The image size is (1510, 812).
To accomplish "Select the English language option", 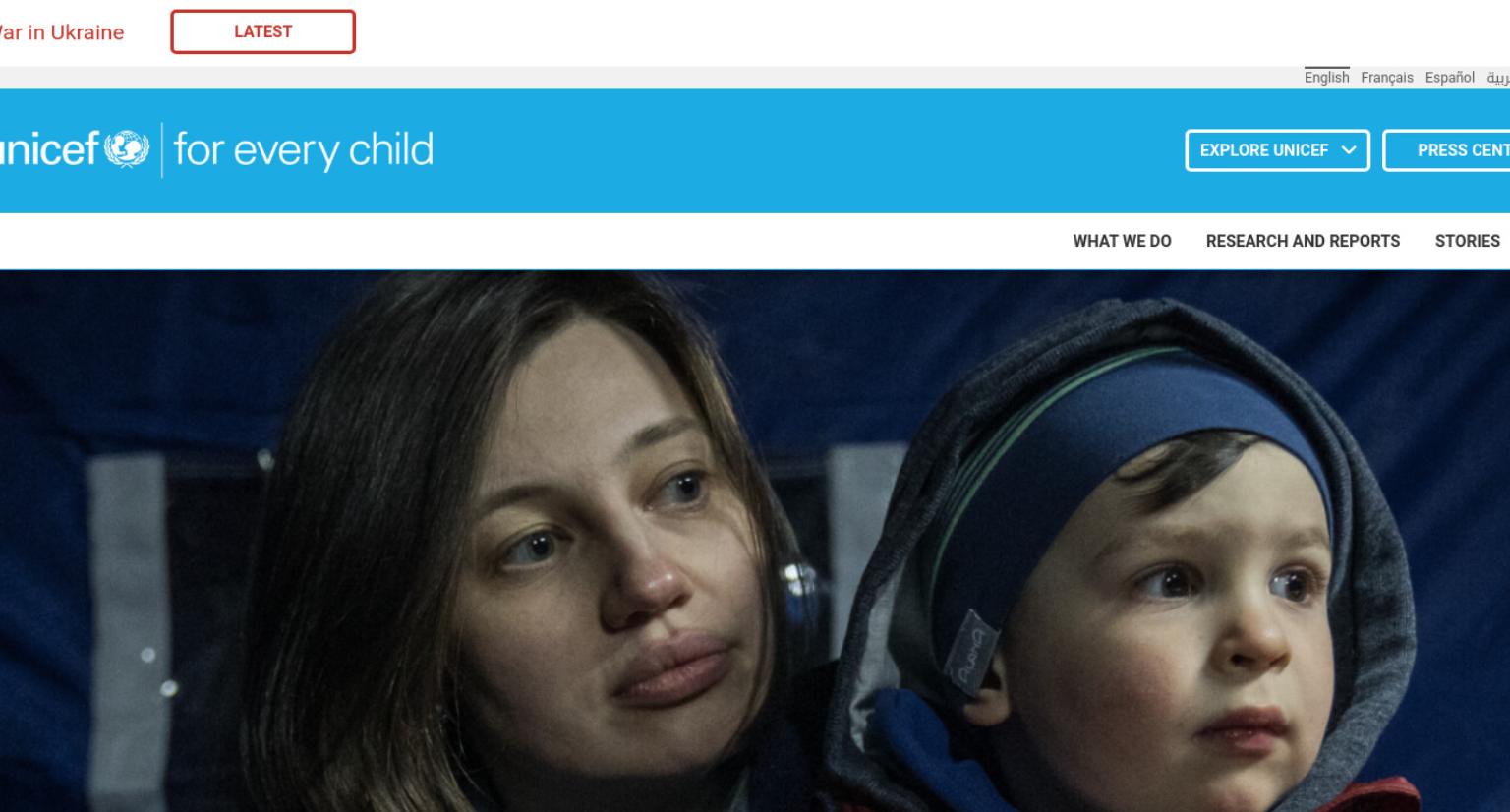I will coord(1326,77).
